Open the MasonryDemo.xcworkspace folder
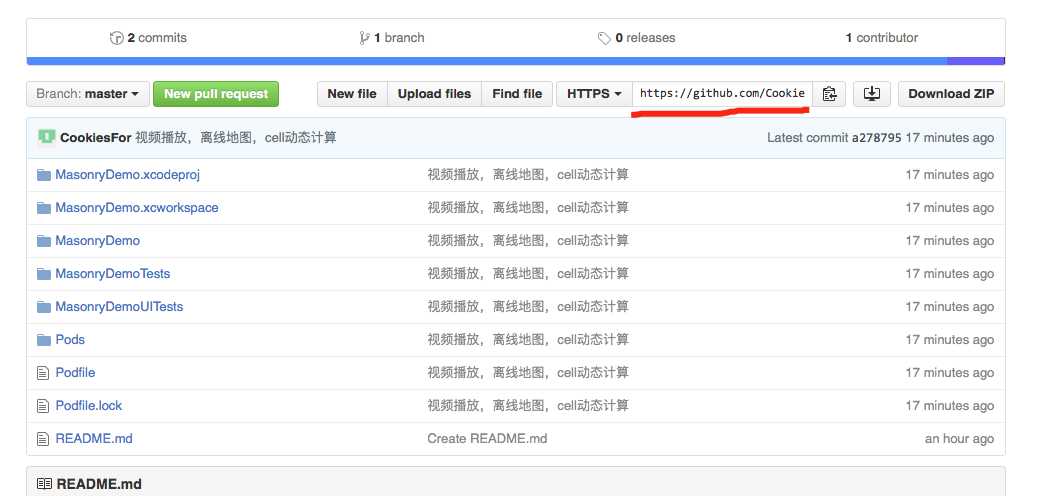This screenshot has width=1058, height=496. (x=137, y=208)
